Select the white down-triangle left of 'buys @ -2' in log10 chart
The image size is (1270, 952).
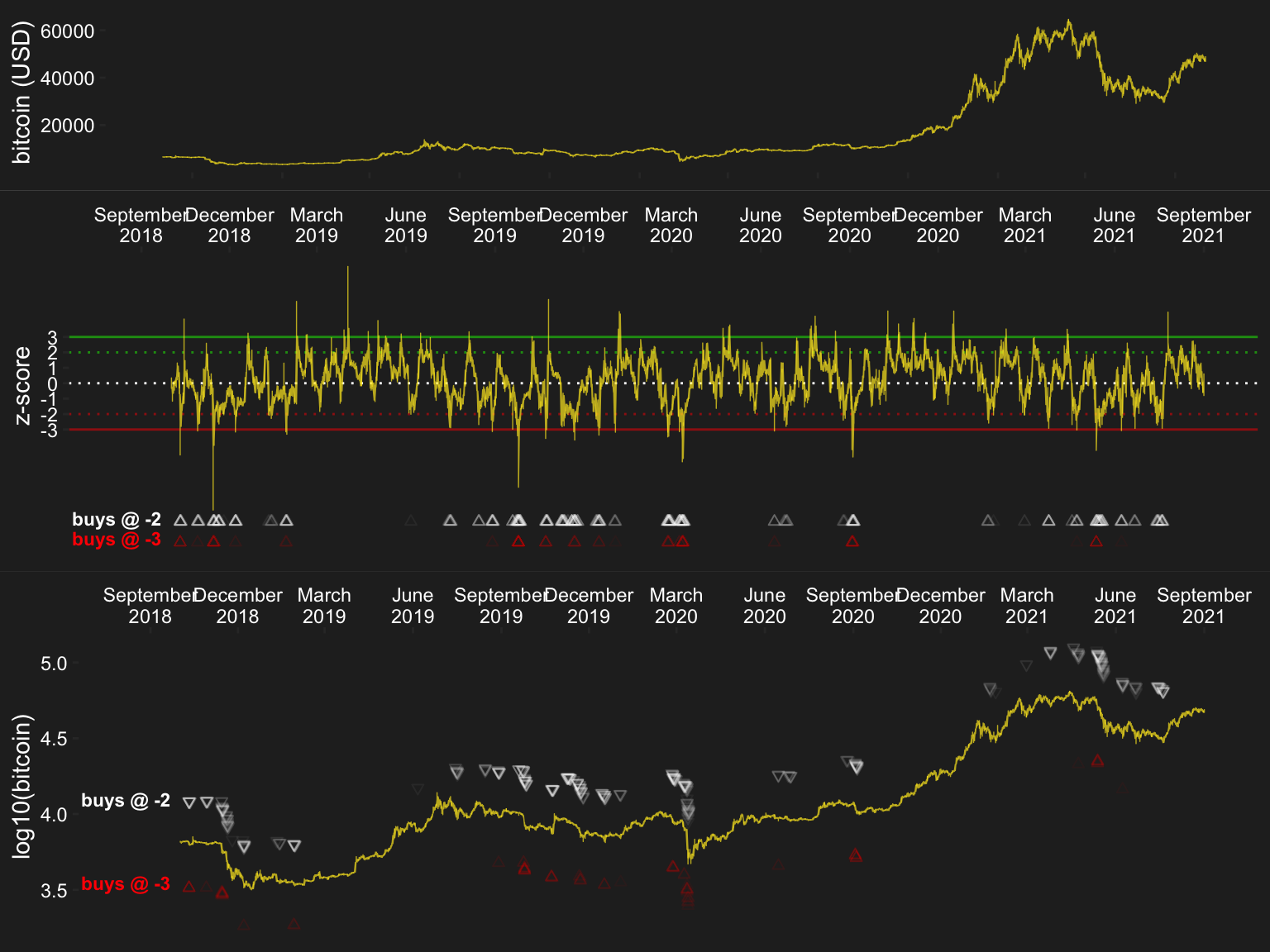[x=189, y=802]
